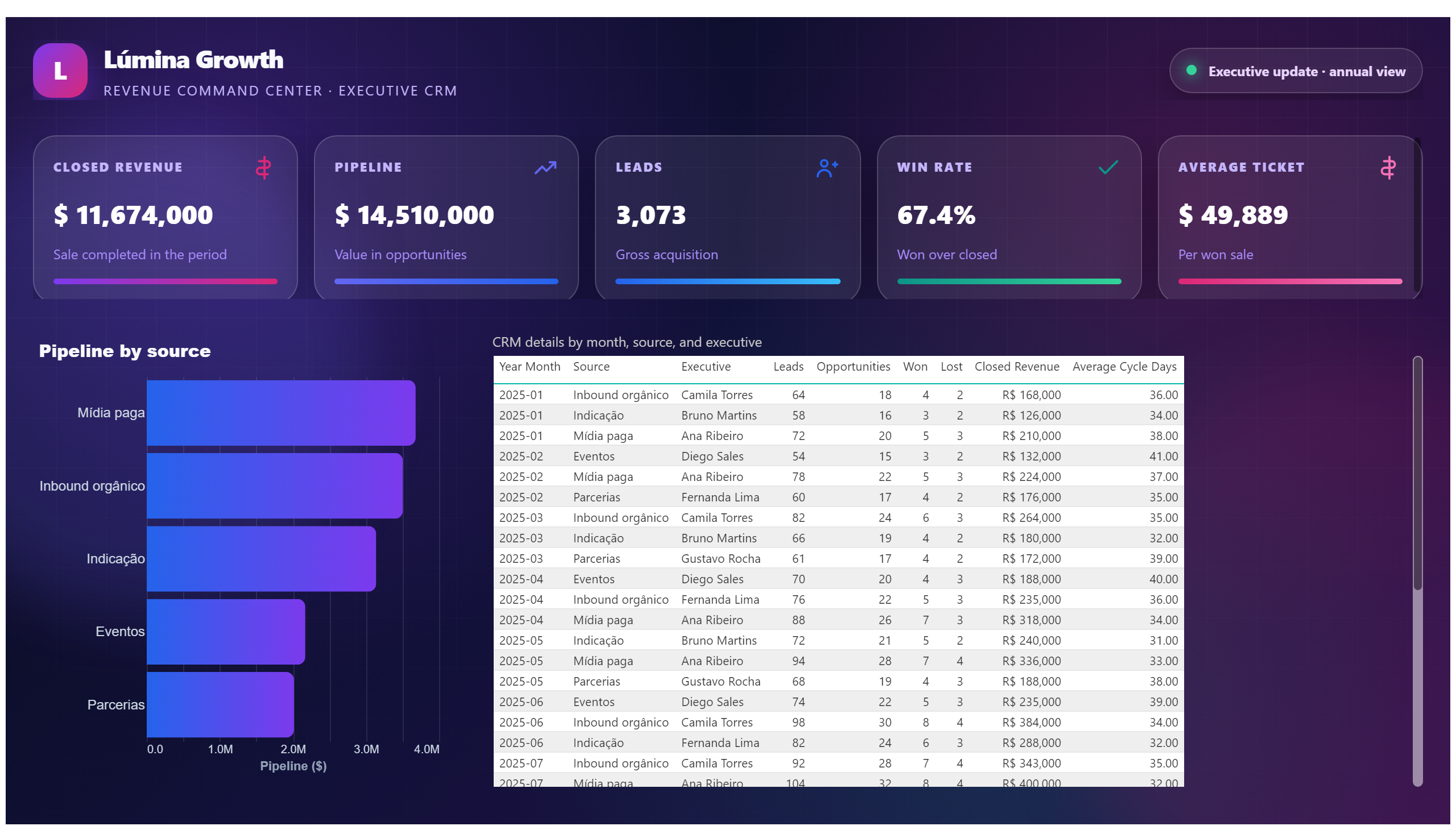Select the Average Ticket value $ 49,889
The height and width of the screenshot is (830, 1456).
coord(1232,215)
